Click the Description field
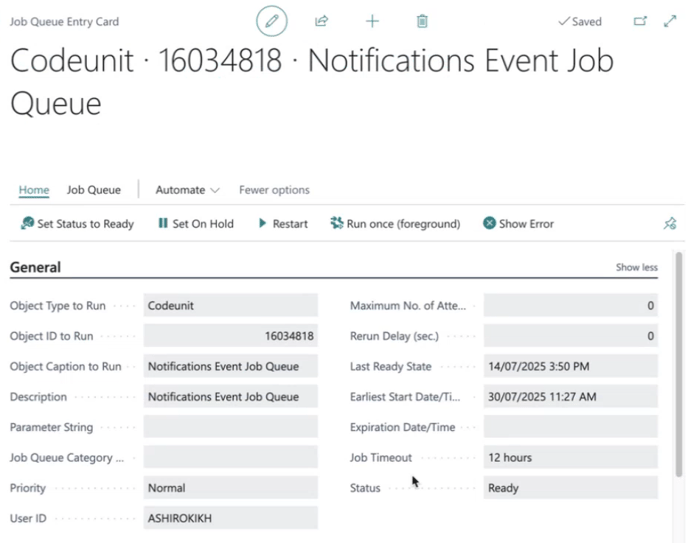Viewport: 688px width, 543px height. (x=230, y=397)
